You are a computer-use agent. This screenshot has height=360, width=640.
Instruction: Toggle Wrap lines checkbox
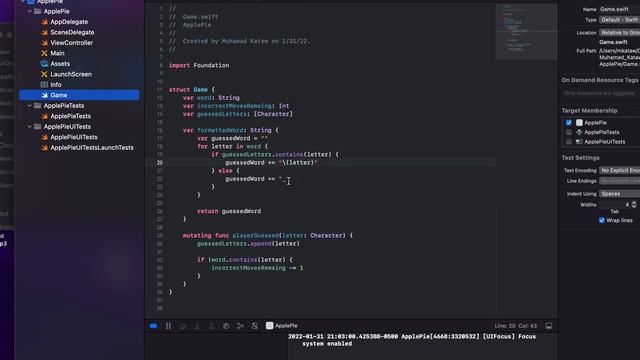pyautogui.click(x=602, y=220)
